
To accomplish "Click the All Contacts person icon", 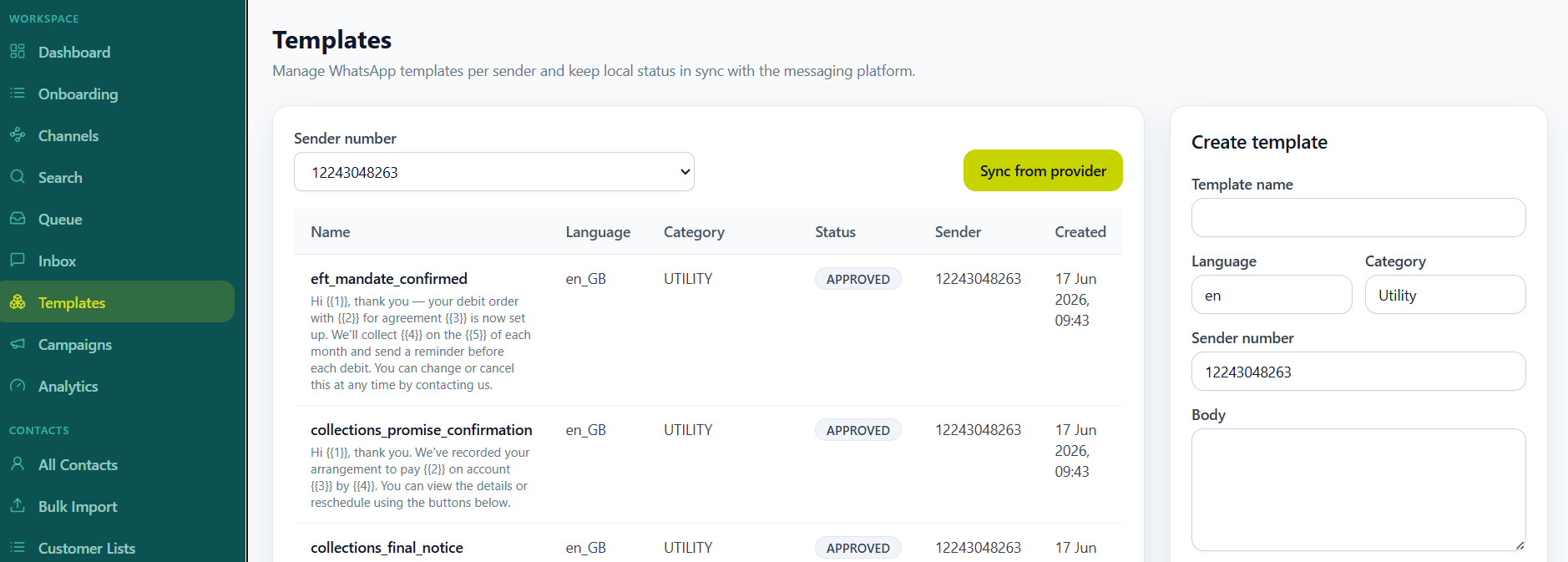I will tap(18, 464).
